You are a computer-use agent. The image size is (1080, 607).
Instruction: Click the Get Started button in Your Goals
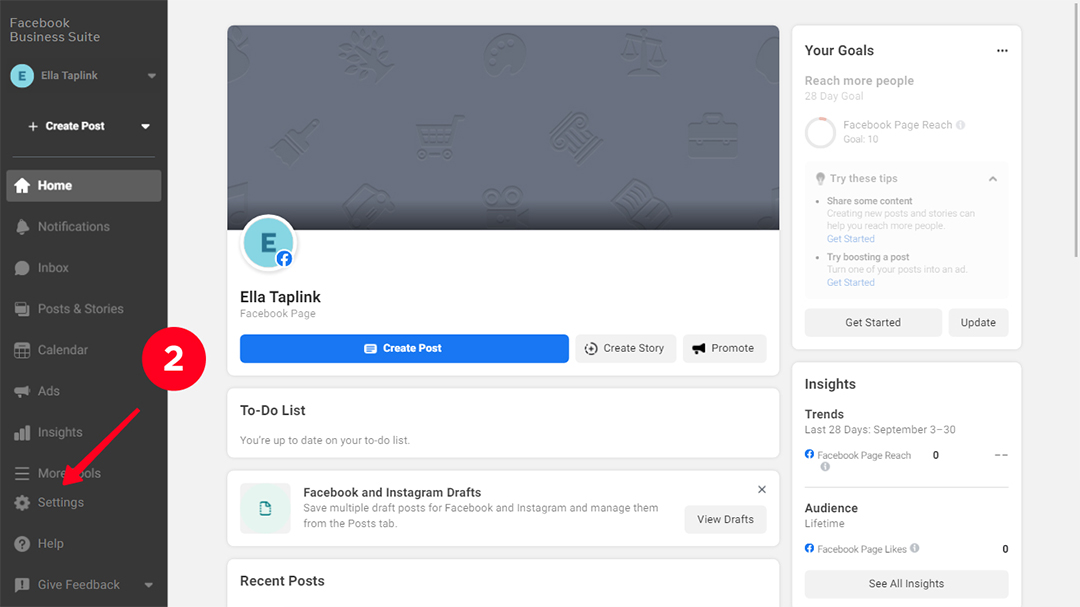click(x=873, y=322)
